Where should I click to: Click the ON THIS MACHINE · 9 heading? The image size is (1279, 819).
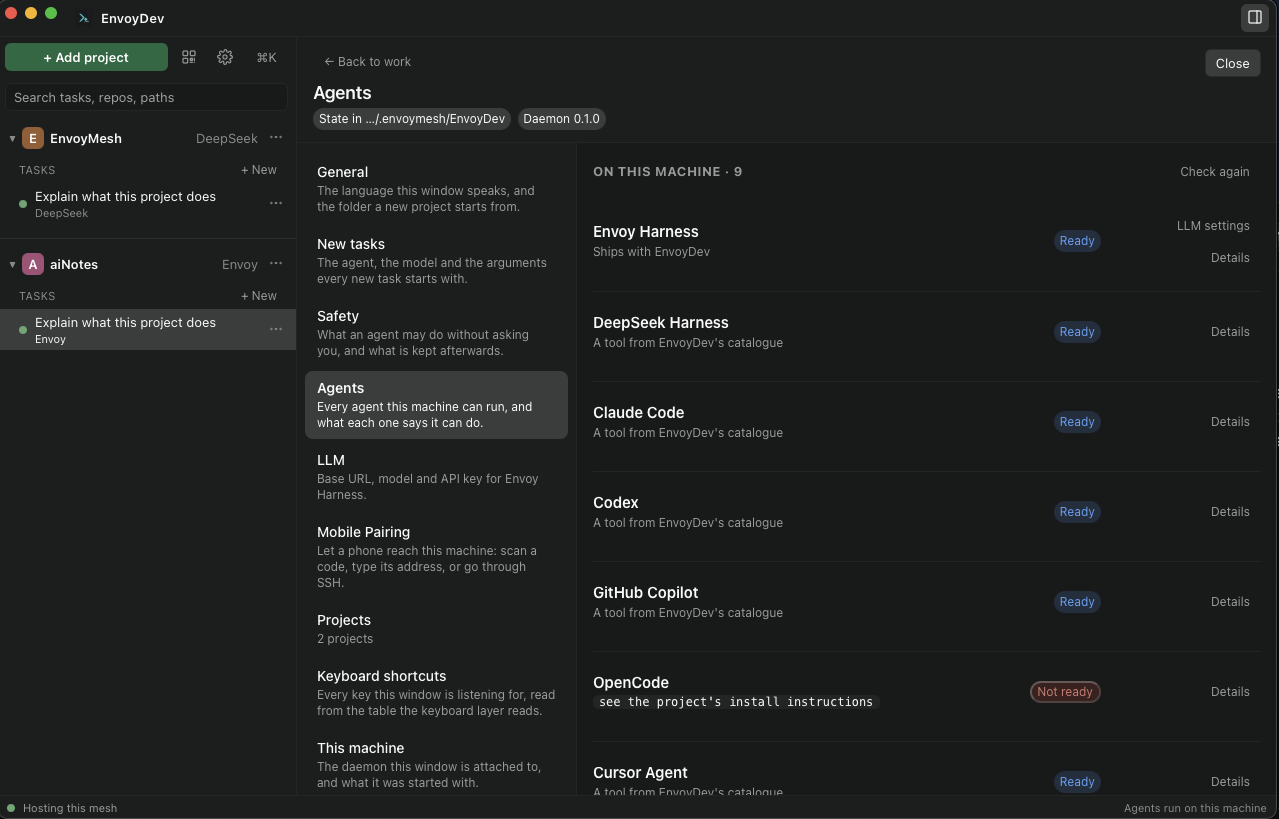click(667, 171)
